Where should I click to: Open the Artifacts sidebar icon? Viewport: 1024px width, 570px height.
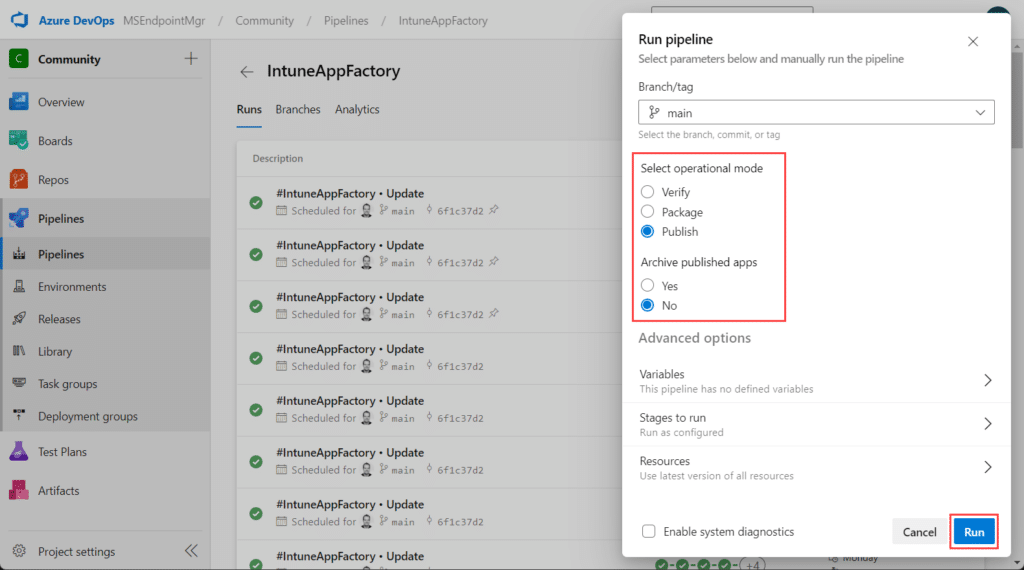coord(19,490)
